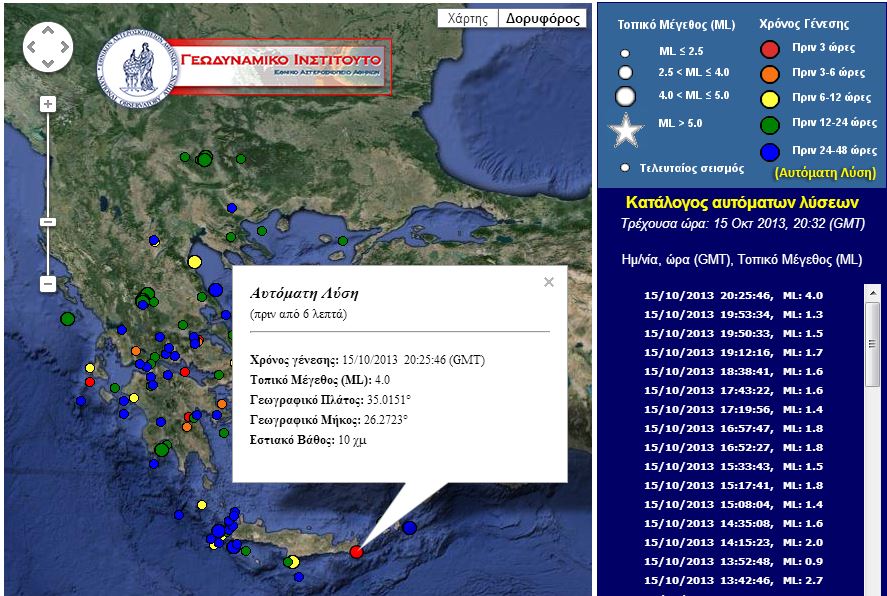Image resolution: width=887 pixels, height=596 pixels.
Task: Click the blue marker east of Crete
Action: (409, 527)
